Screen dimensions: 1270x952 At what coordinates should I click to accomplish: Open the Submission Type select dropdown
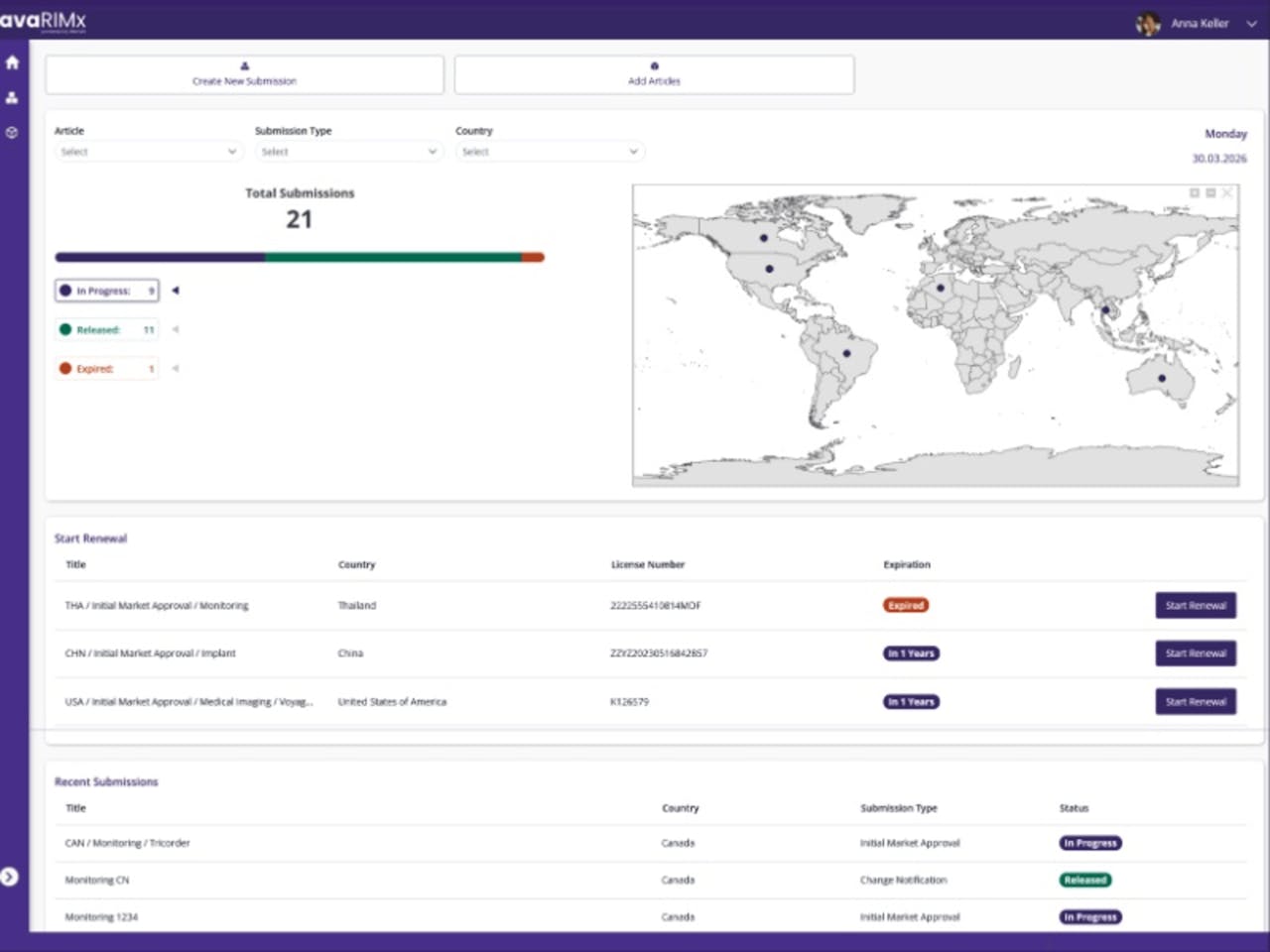pyautogui.click(x=348, y=152)
